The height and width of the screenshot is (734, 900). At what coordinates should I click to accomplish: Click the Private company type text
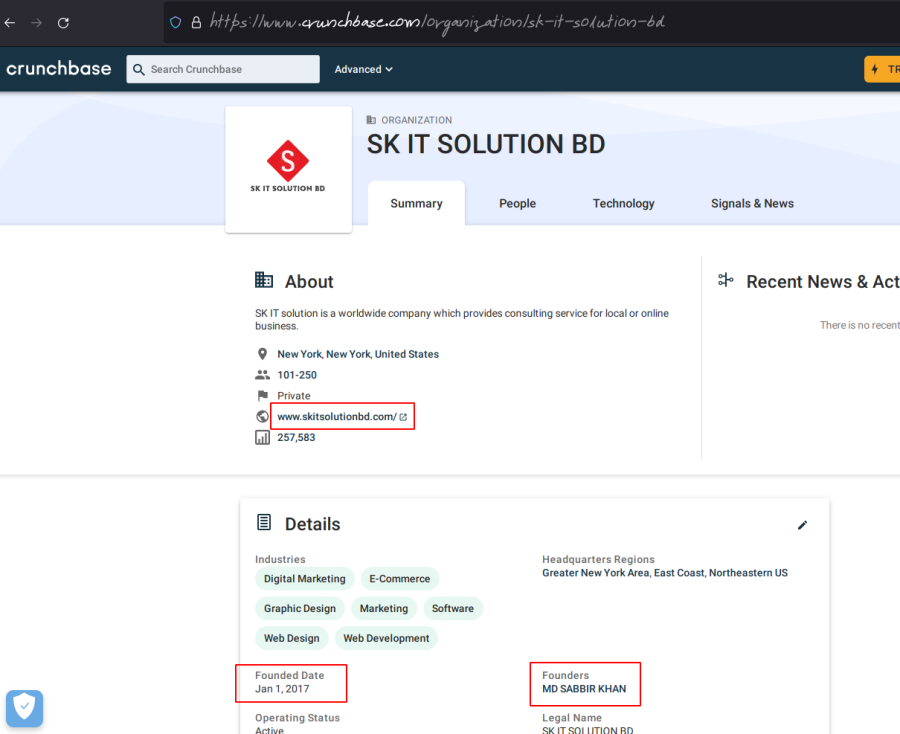click(x=294, y=395)
